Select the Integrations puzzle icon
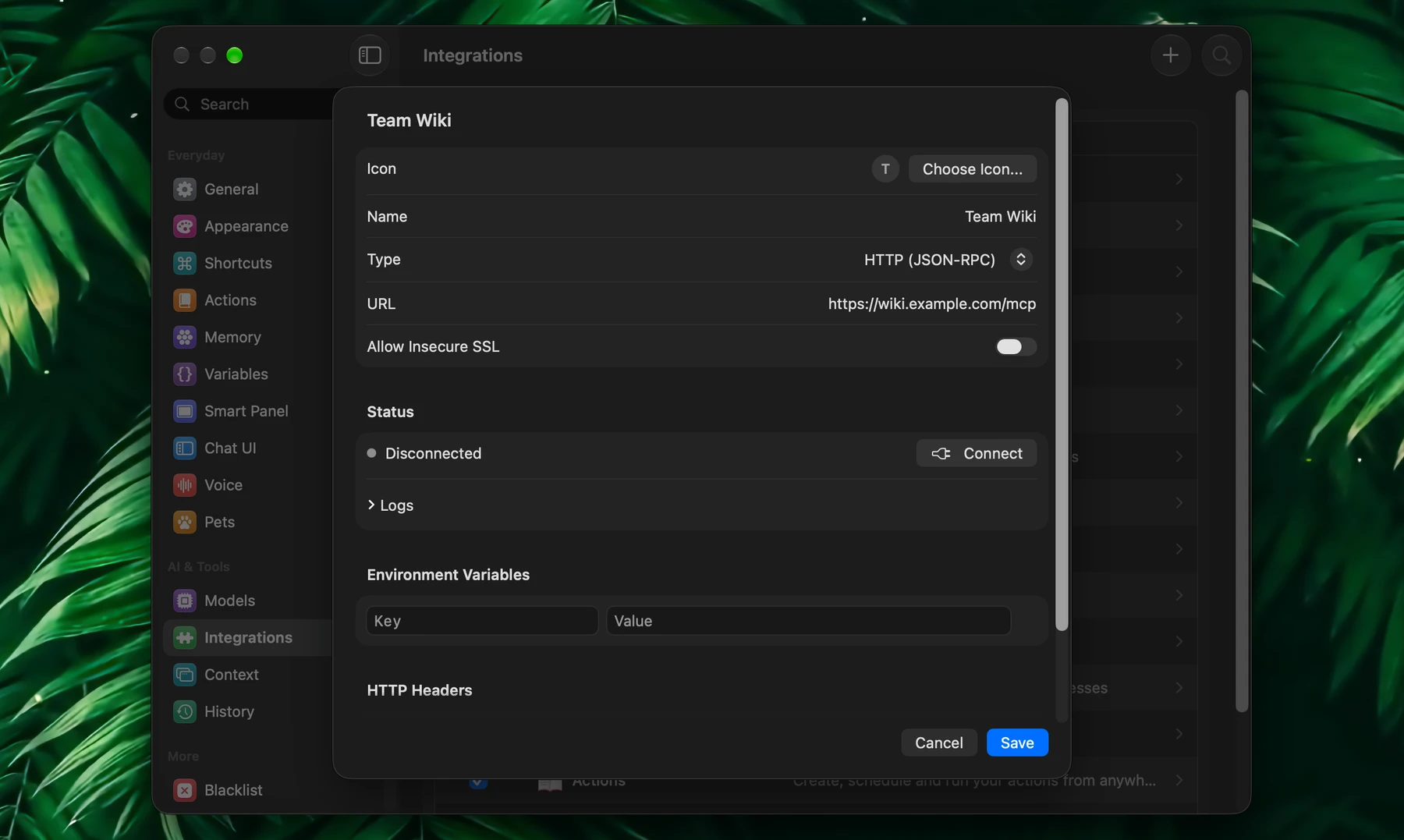The height and width of the screenshot is (840, 1404). point(185,637)
